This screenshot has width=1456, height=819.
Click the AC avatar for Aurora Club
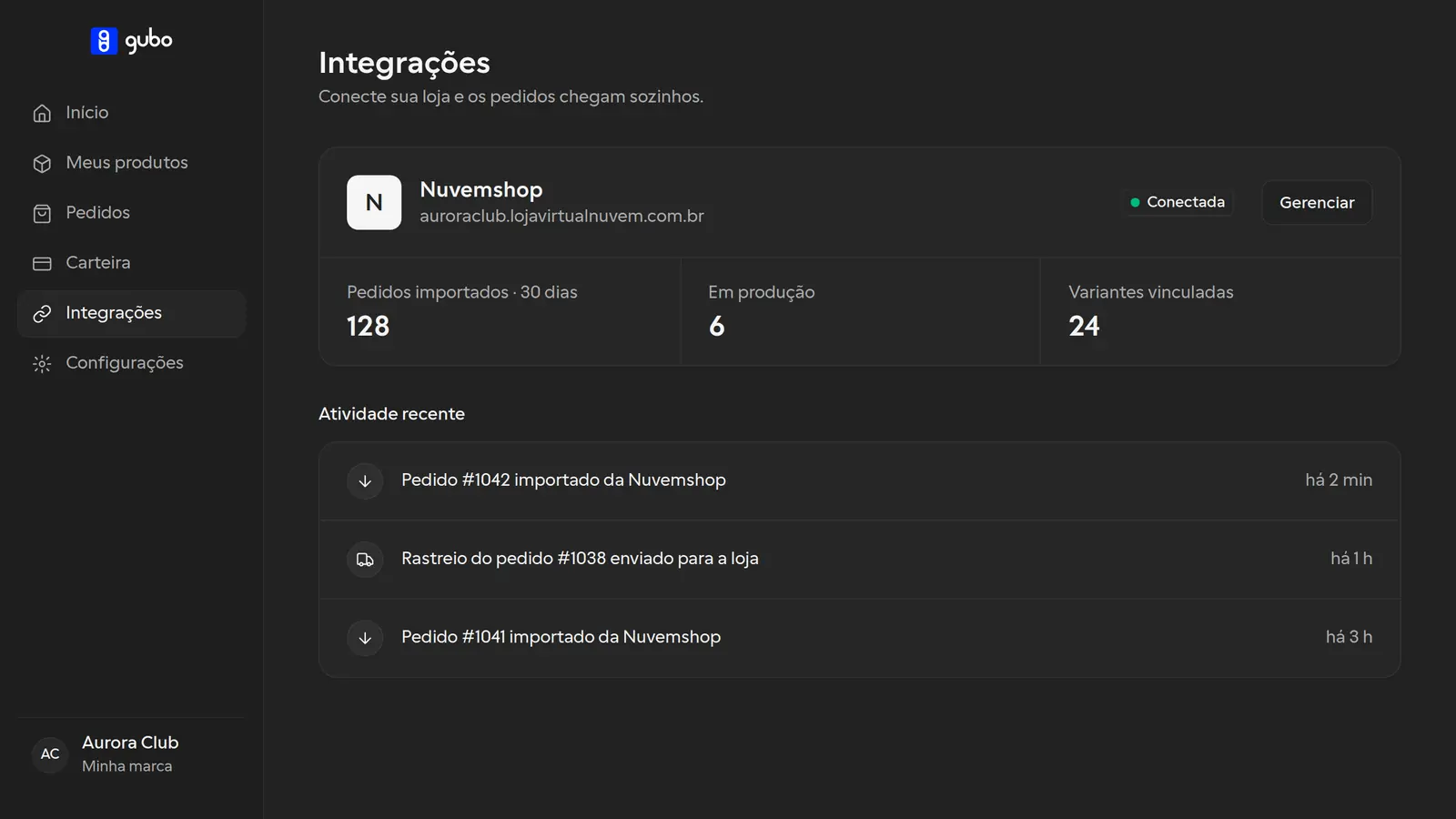tap(50, 753)
